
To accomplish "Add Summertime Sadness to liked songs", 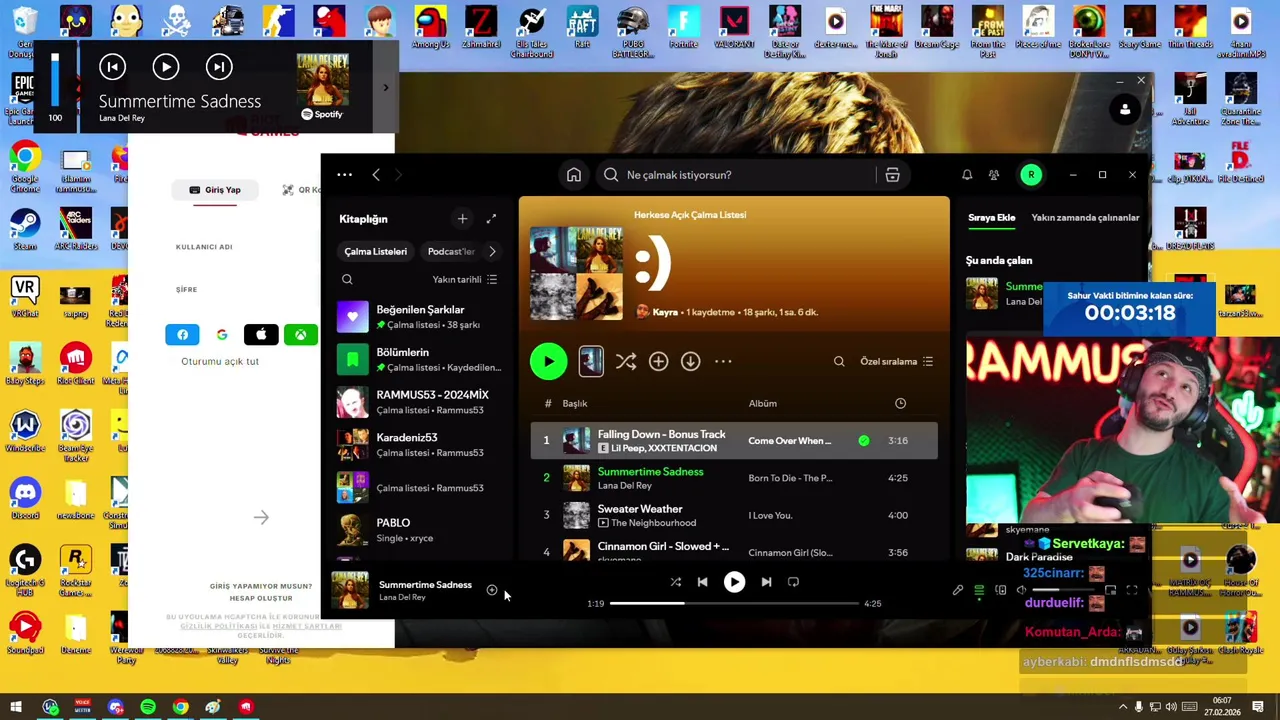I will click(492, 590).
